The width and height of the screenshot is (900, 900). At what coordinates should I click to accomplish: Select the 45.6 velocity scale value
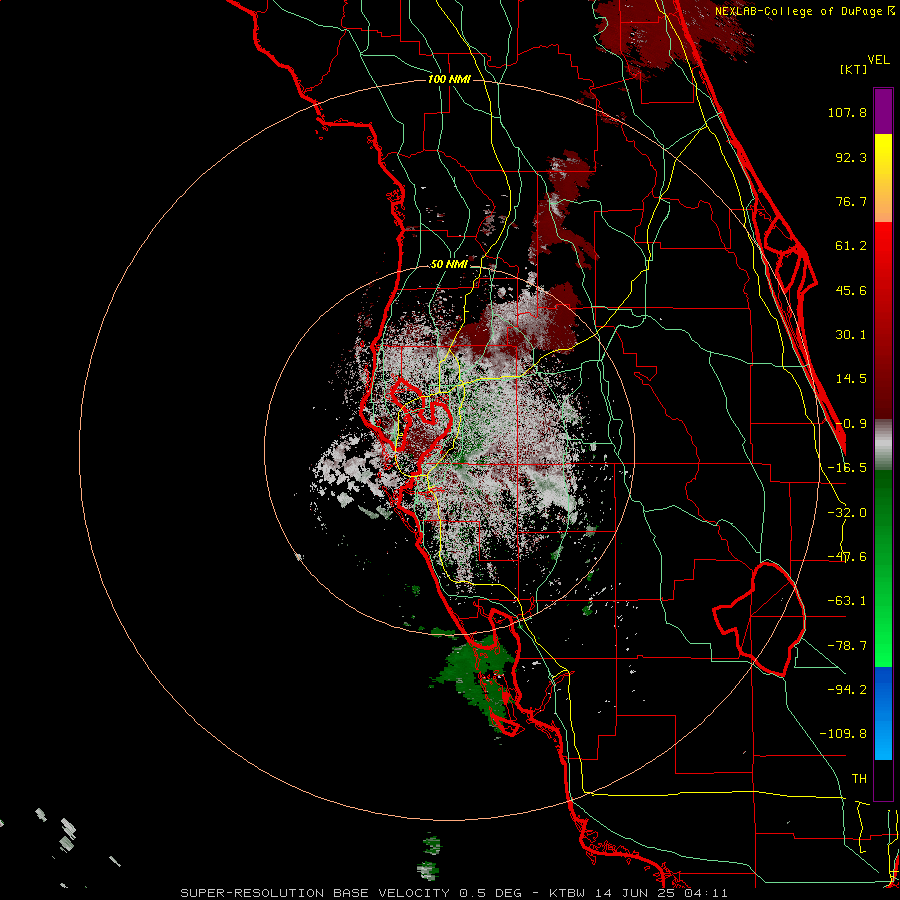click(851, 290)
